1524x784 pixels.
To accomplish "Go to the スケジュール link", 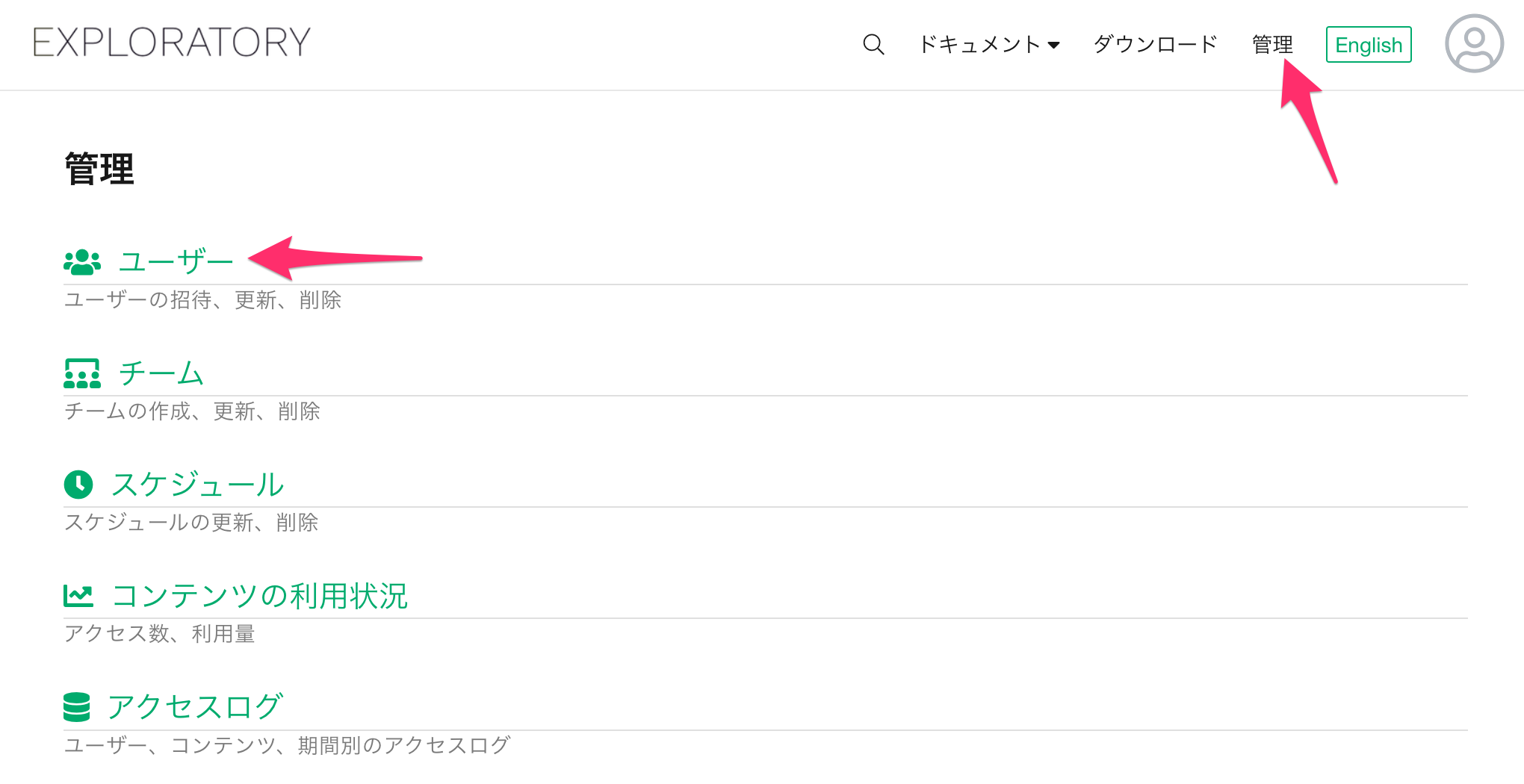I will pyautogui.click(x=197, y=485).
